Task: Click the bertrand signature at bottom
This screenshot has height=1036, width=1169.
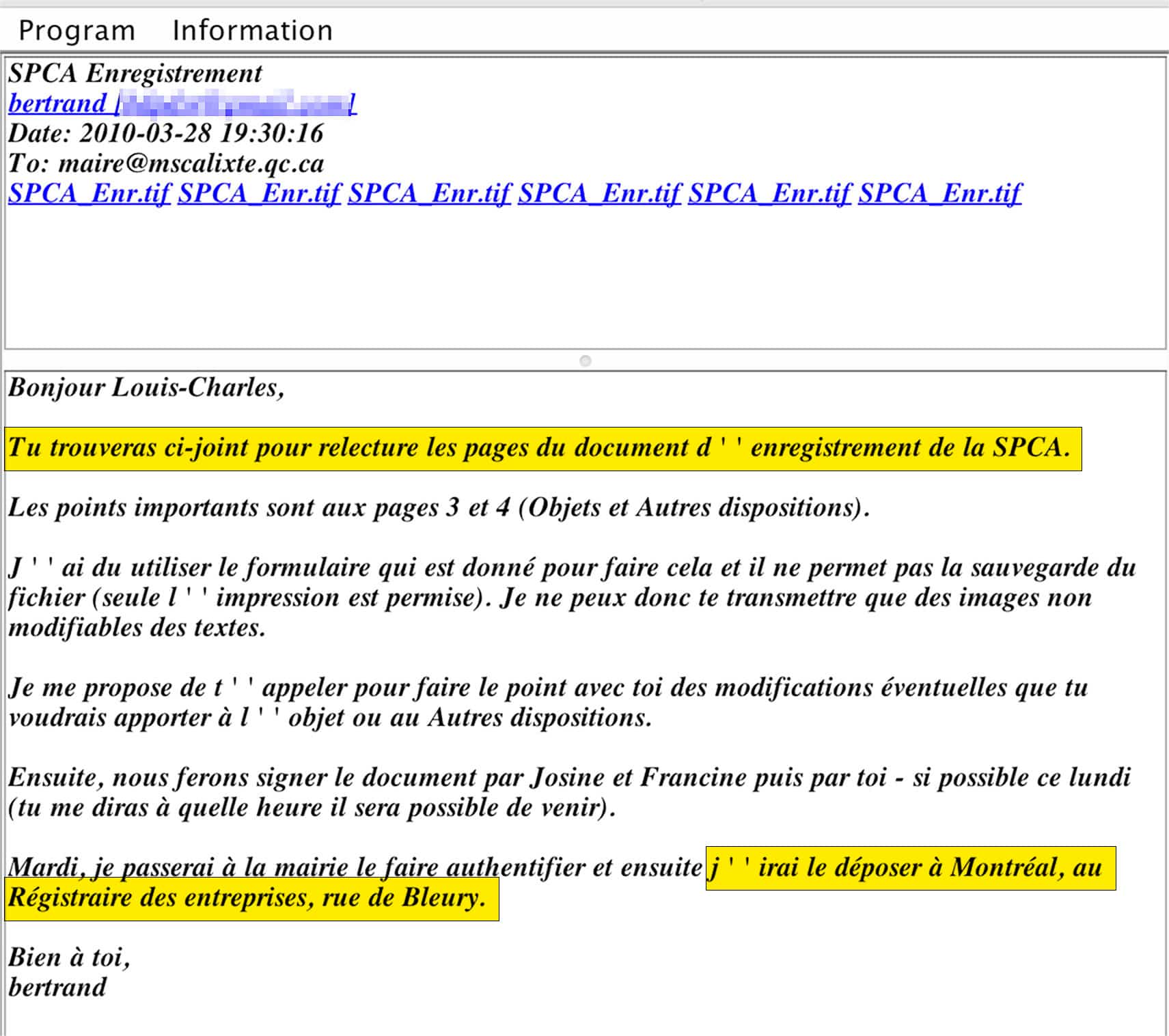Action: [x=57, y=988]
